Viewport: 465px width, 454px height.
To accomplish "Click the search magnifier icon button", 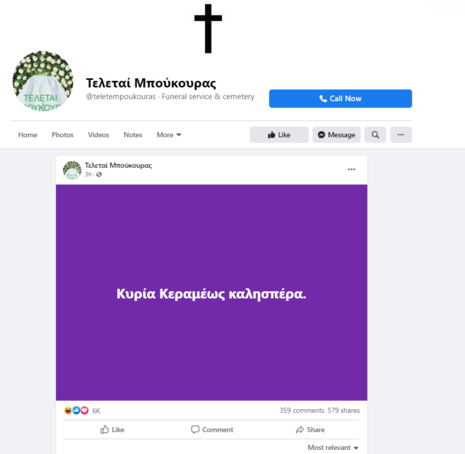I will [x=375, y=135].
